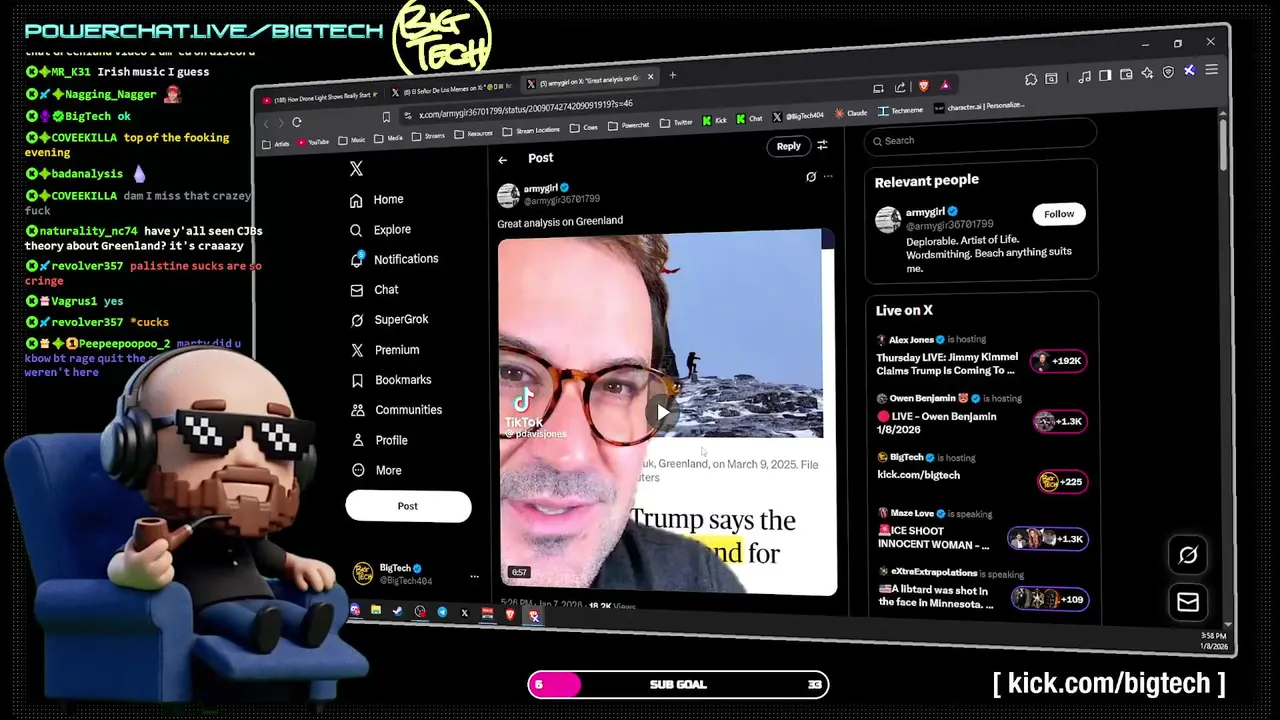Play the Greenland video

tap(663, 412)
